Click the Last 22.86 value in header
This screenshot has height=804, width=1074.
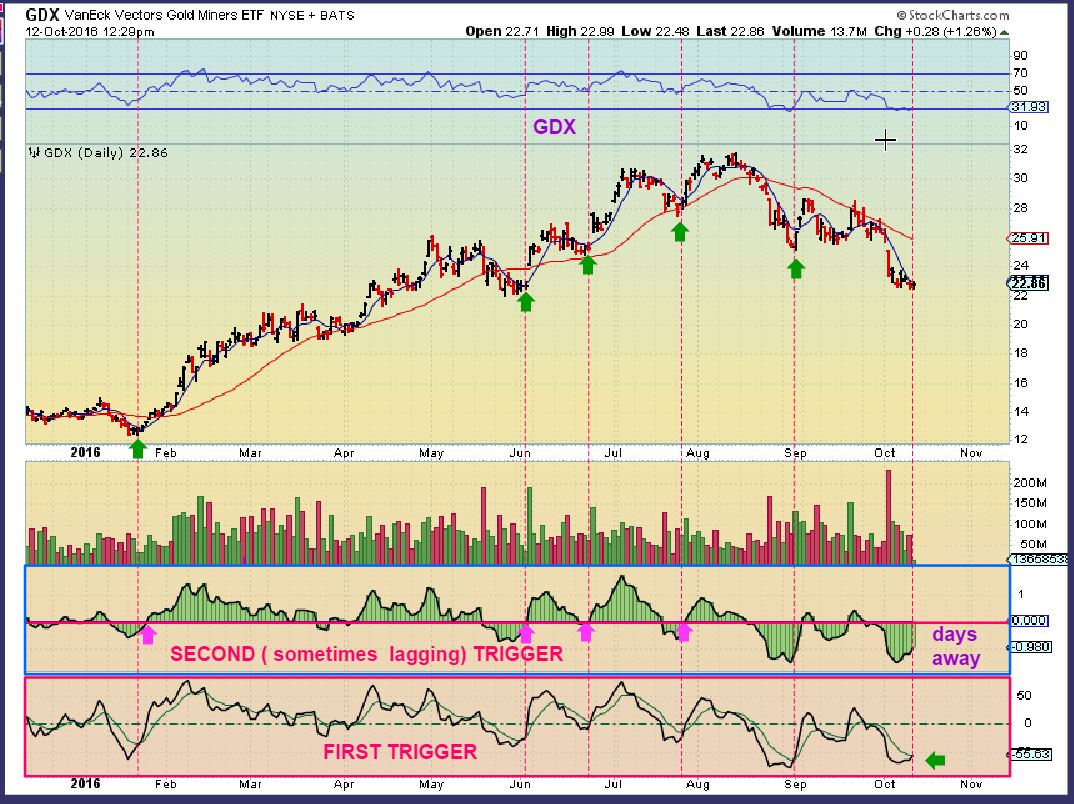[730, 32]
